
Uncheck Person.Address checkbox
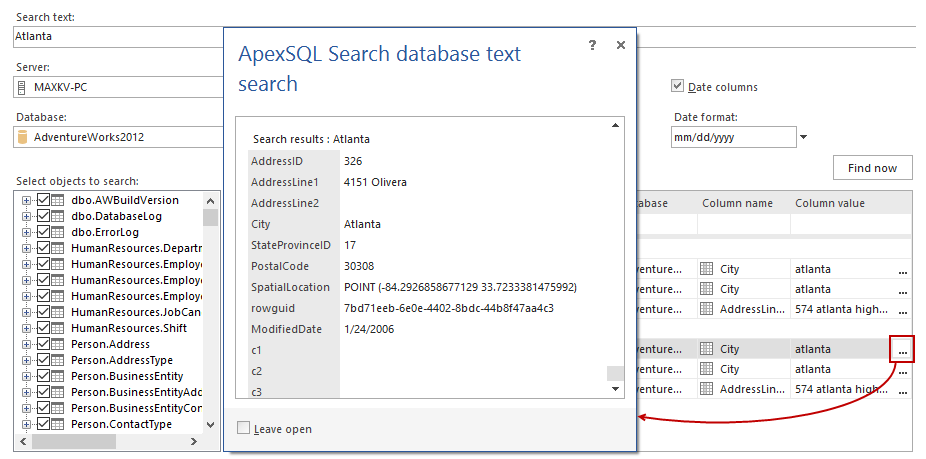[43, 344]
